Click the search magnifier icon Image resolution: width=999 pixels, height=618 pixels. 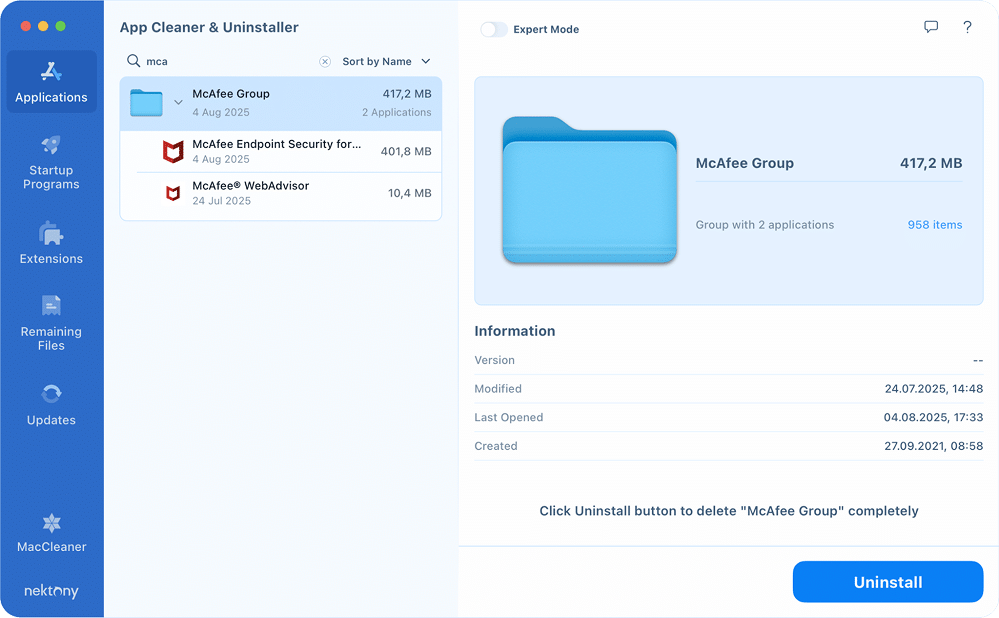[133, 61]
